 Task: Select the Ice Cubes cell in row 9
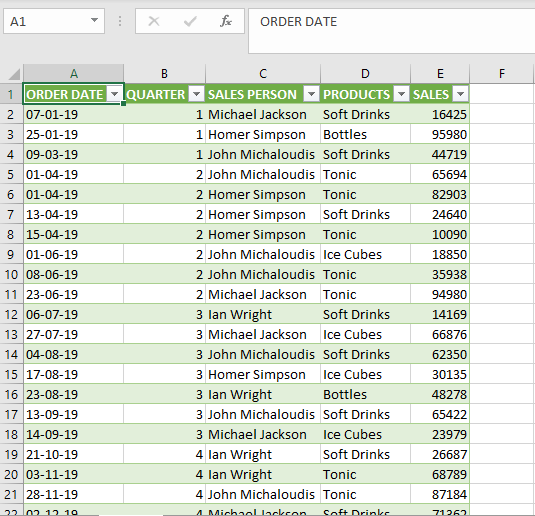pos(365,254)
